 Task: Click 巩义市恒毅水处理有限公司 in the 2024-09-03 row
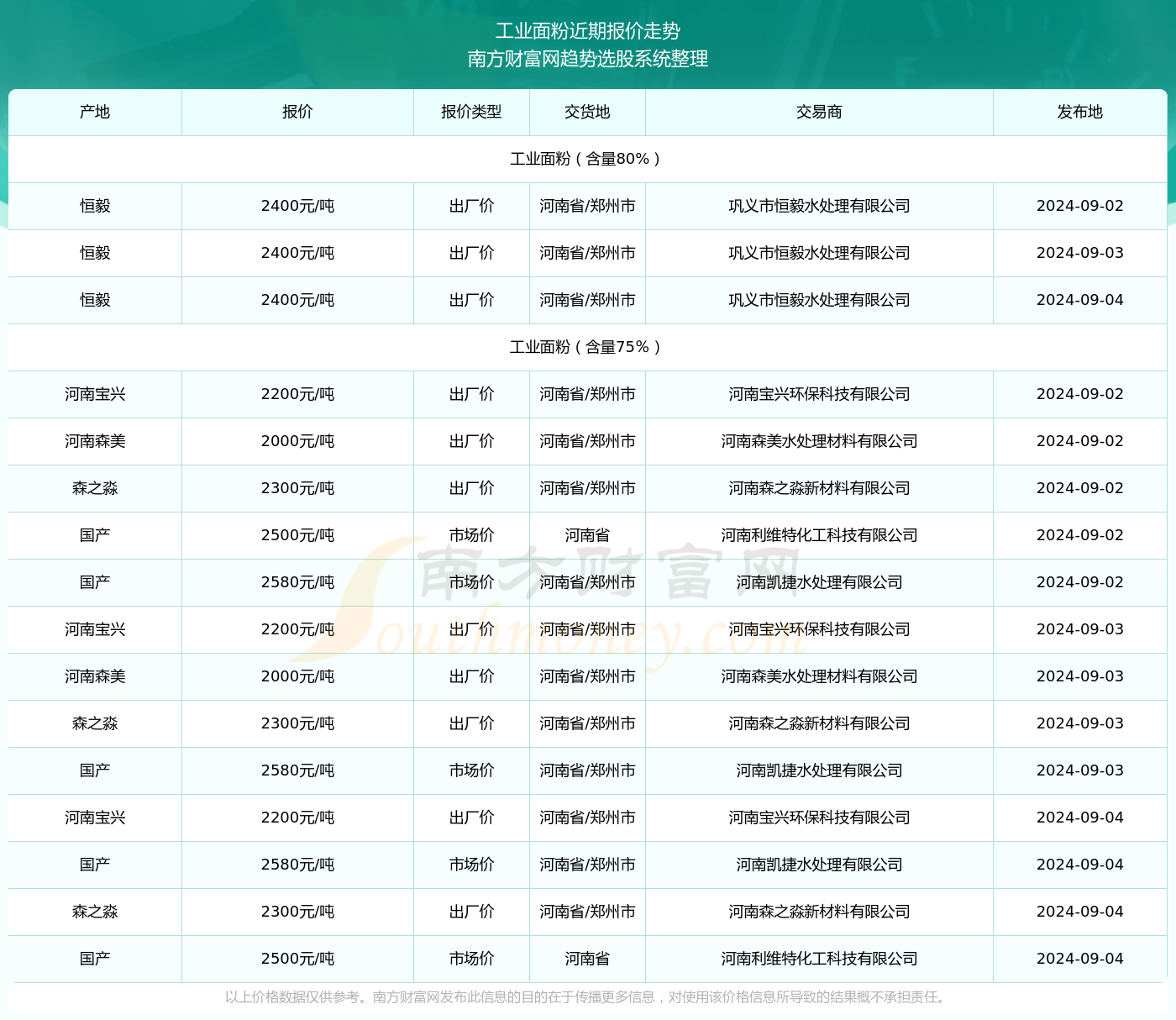tap(819, 253)
